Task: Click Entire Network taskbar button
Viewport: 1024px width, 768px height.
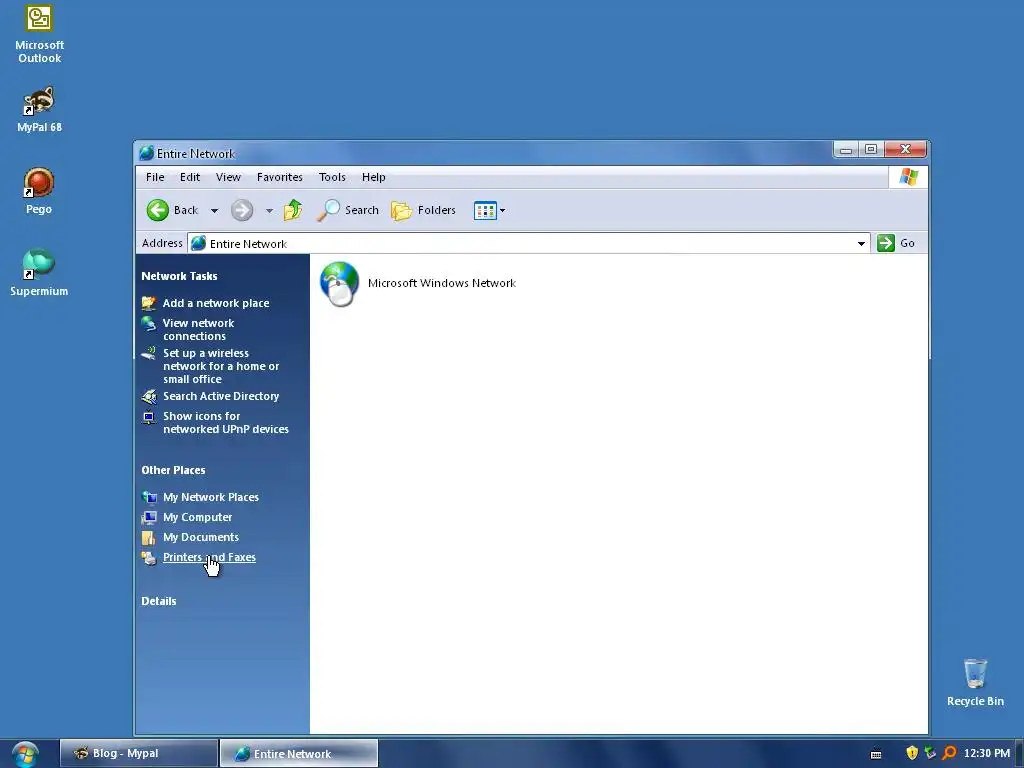Action: 298,754
